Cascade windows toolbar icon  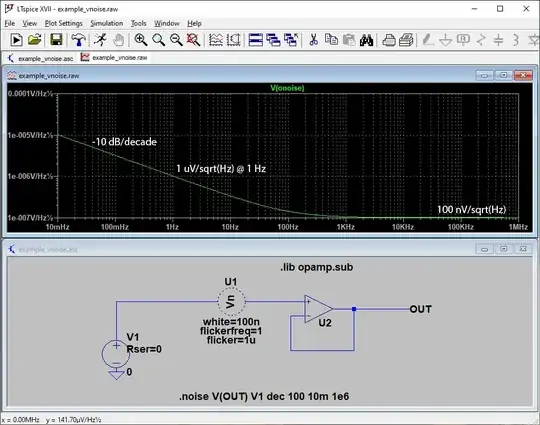tap(273, 40)
